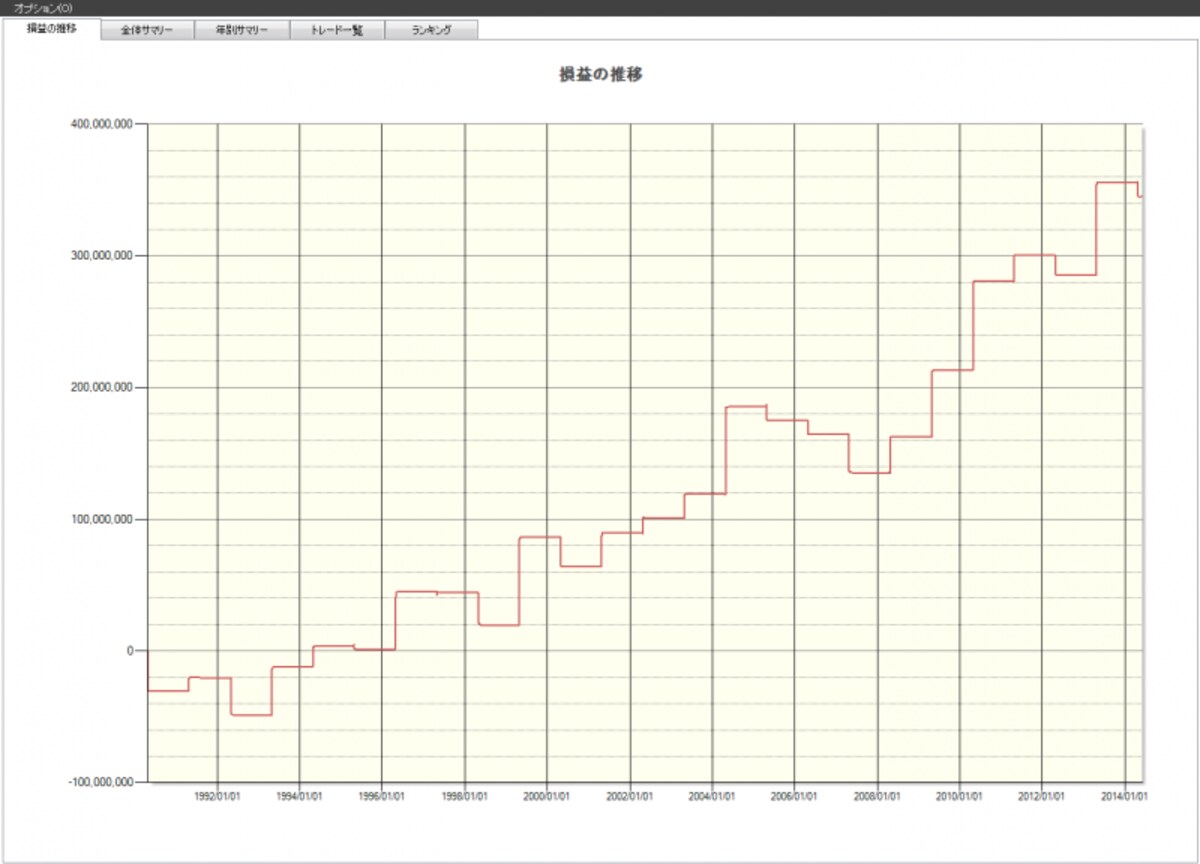Go to the トレード一覧 tab
Viewport: 1200px width, 864px height.
(x=337, y=30)
